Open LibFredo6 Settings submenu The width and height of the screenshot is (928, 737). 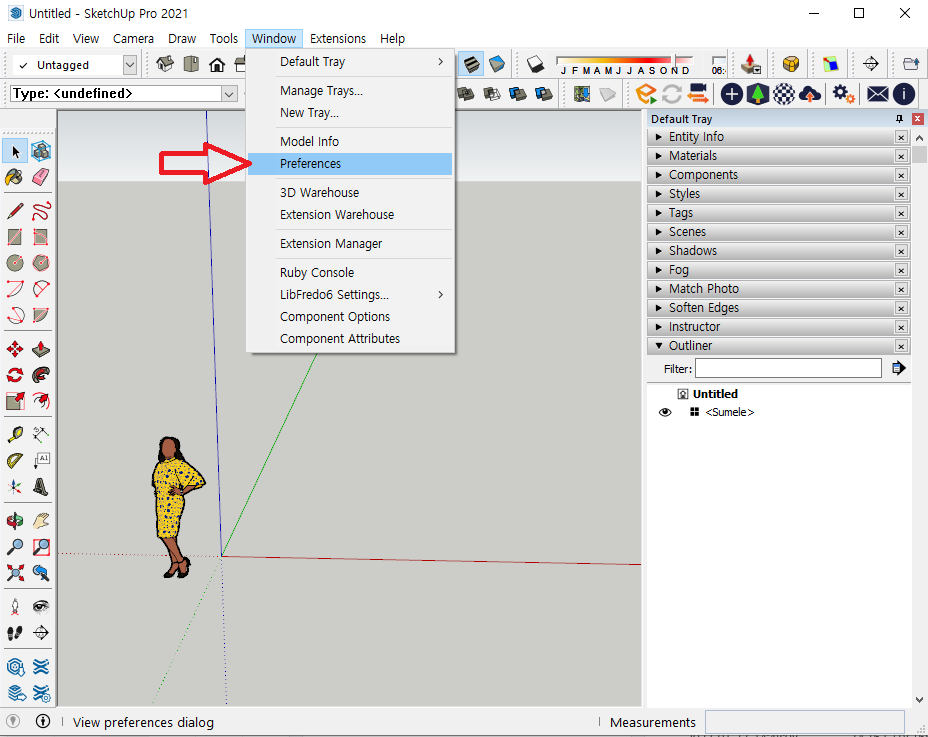click(x=350, y=295)
